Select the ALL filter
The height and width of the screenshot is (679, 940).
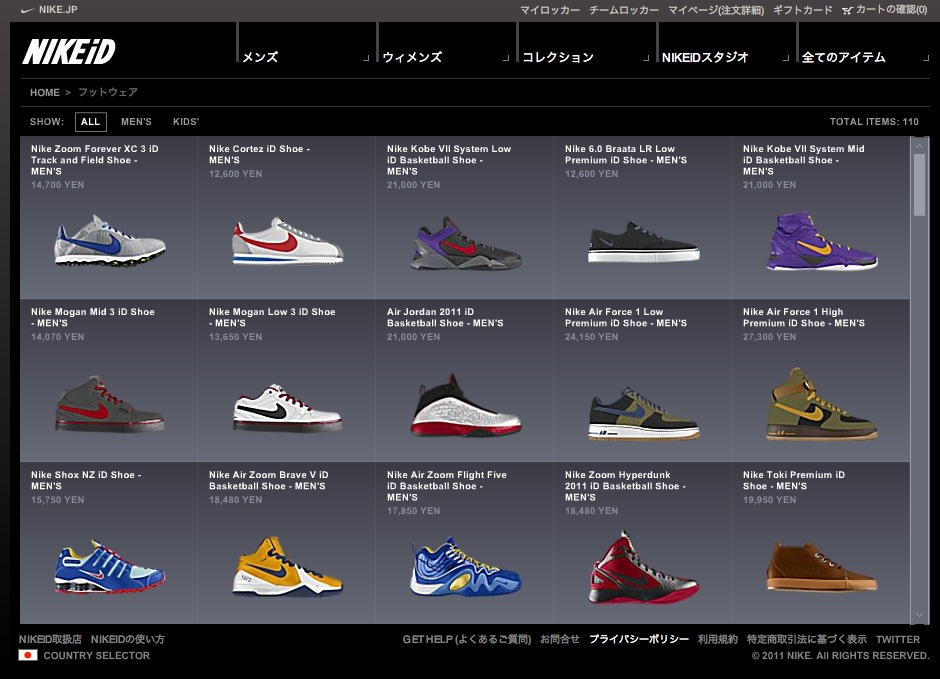(91, 122)
